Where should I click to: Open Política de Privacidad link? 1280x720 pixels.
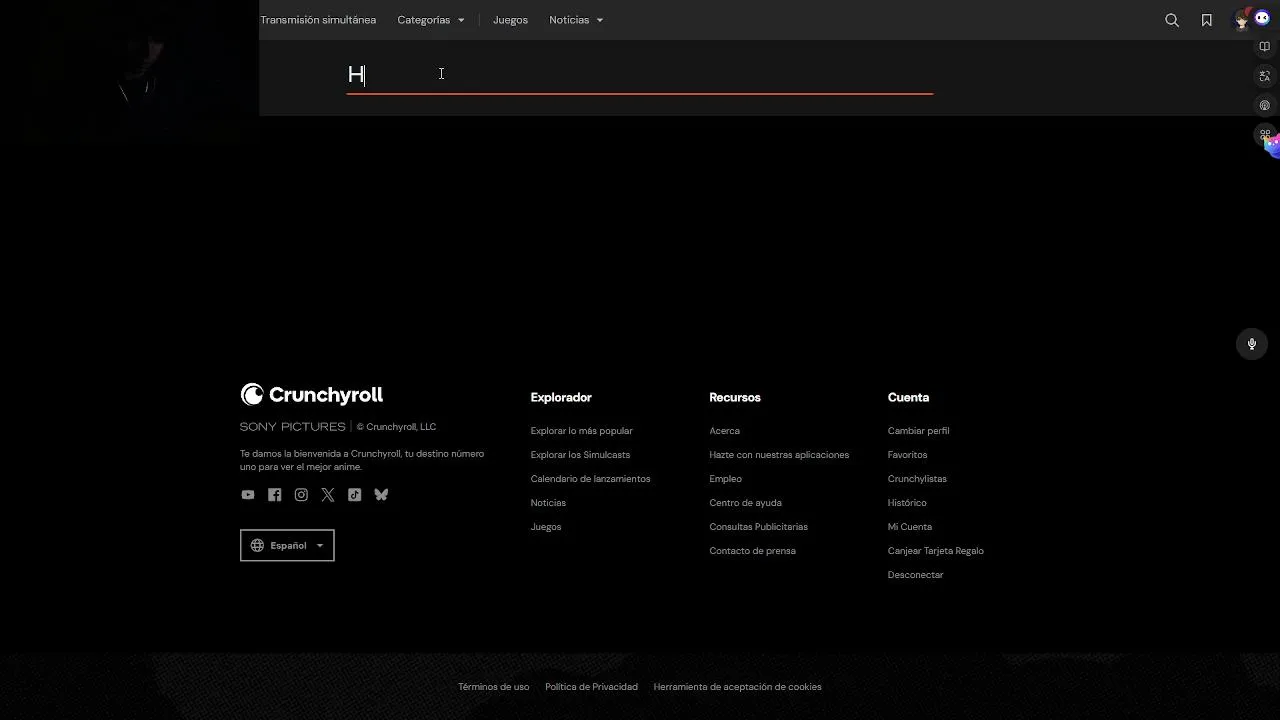[591, 687]
